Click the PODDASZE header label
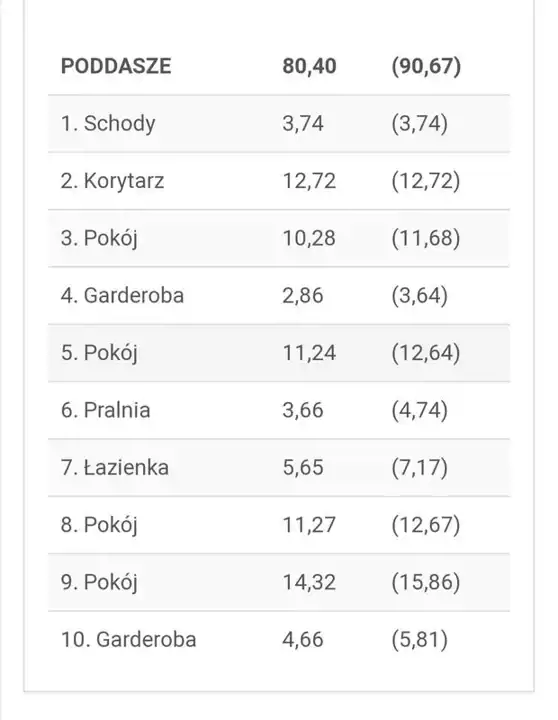 (x=116, y=66)
